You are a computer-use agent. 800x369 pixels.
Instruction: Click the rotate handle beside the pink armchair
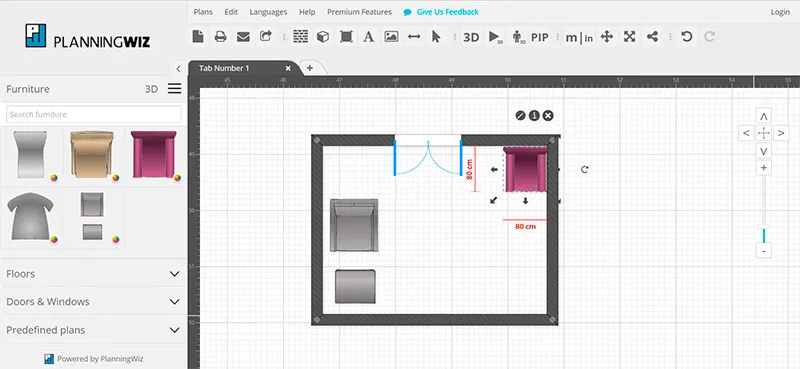[585, 169]
